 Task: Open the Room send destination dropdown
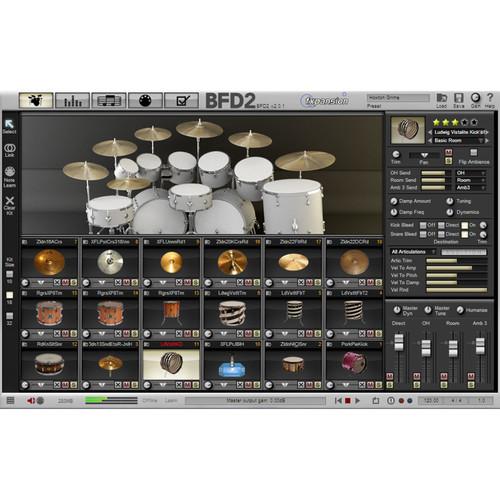pos(470,180)
